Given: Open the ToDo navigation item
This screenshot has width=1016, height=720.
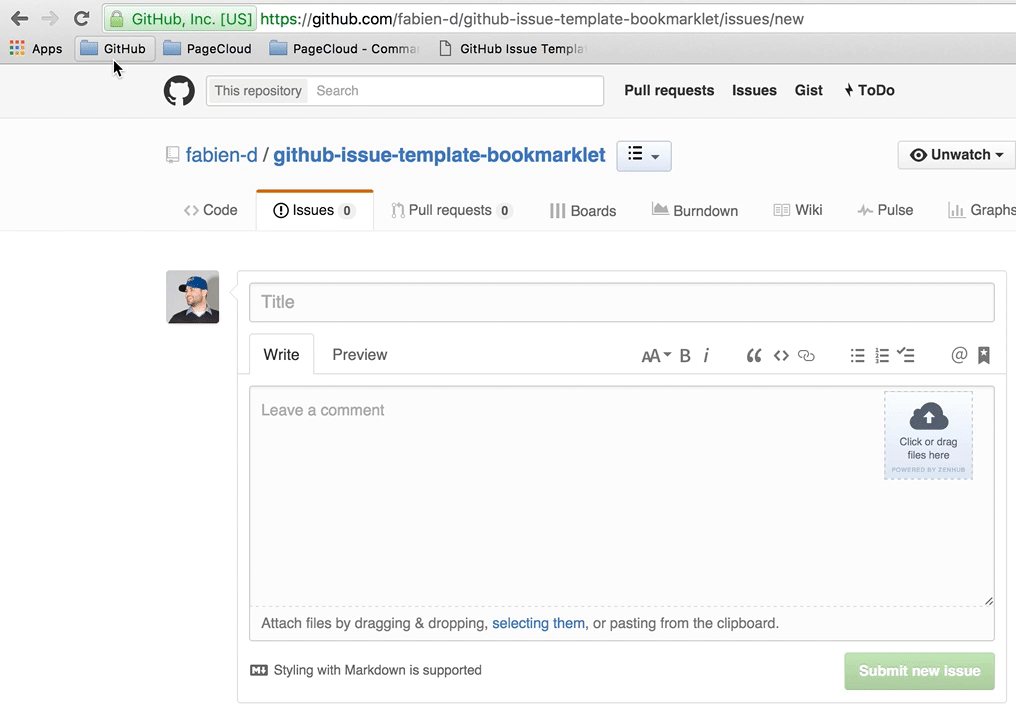Looking at the screenshot, I should [869, 90].
